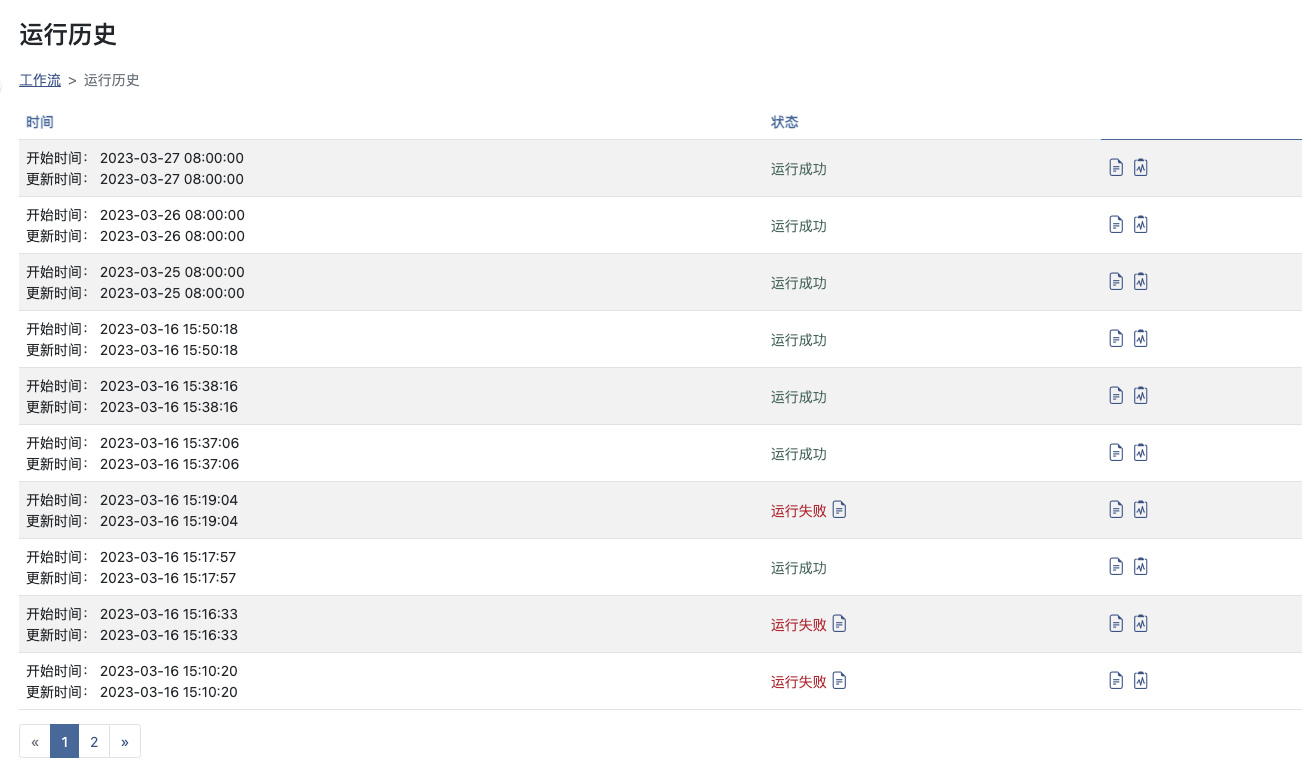Click the previous page « arrow

pos(35,742)
